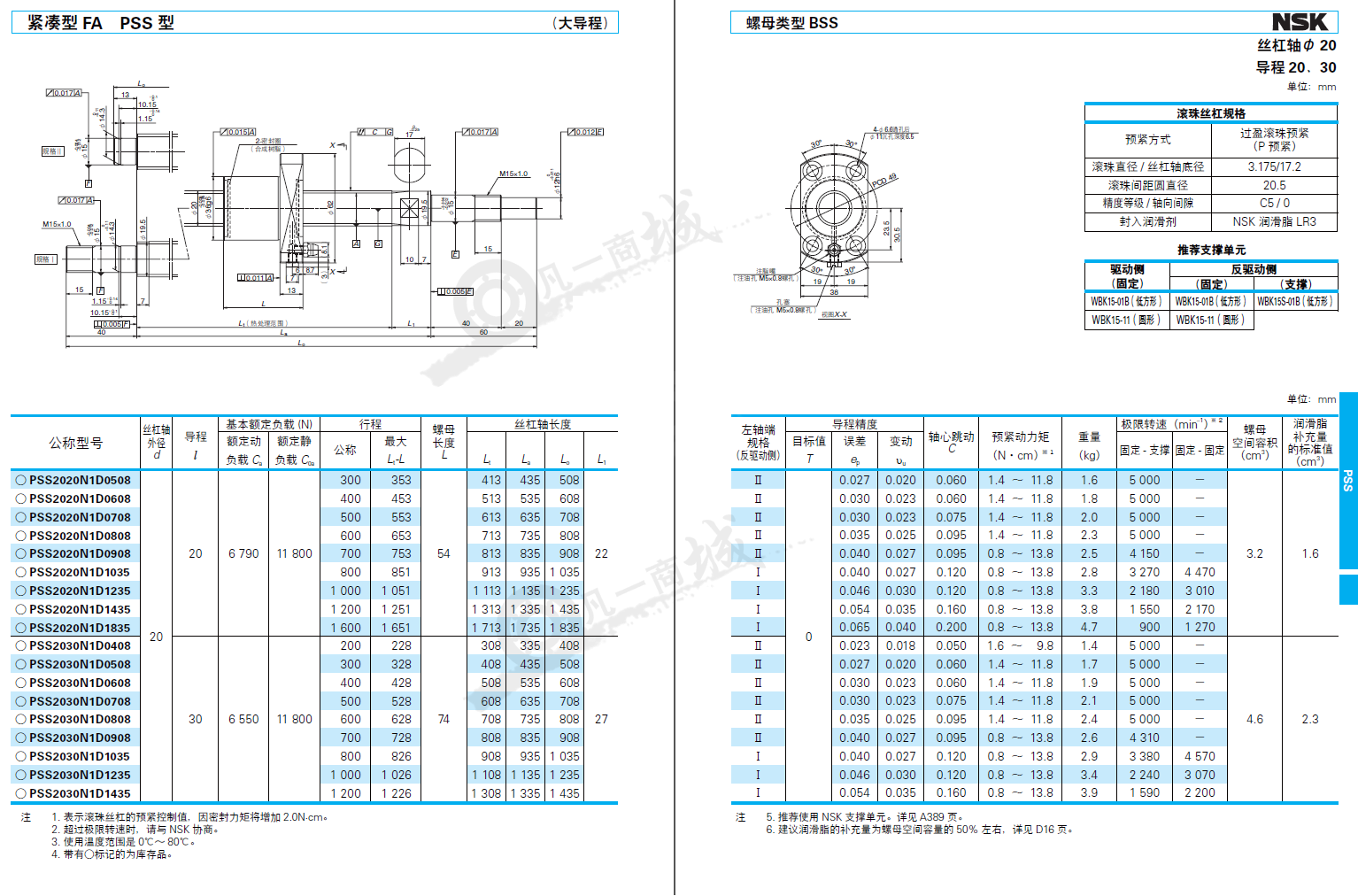Click the dynamic load value '6 550'
1358x896 pixels.
pyautogui.click(x=243, y=719)
